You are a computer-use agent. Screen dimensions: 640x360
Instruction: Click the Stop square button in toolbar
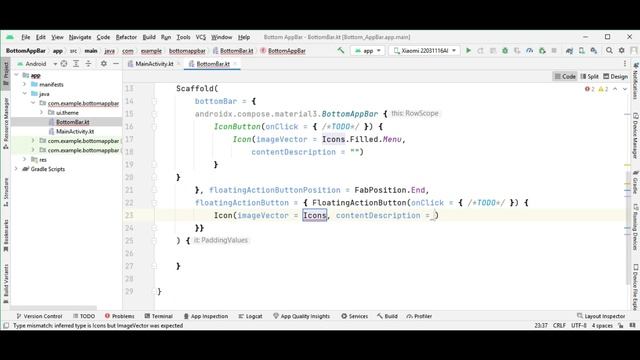tap(554, 51)
